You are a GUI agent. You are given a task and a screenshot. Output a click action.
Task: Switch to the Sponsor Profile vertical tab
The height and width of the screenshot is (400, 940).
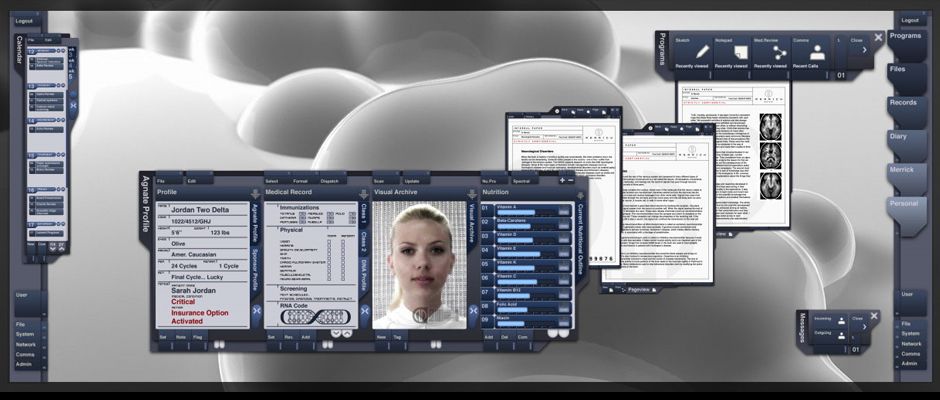click(x=255, y=269)
